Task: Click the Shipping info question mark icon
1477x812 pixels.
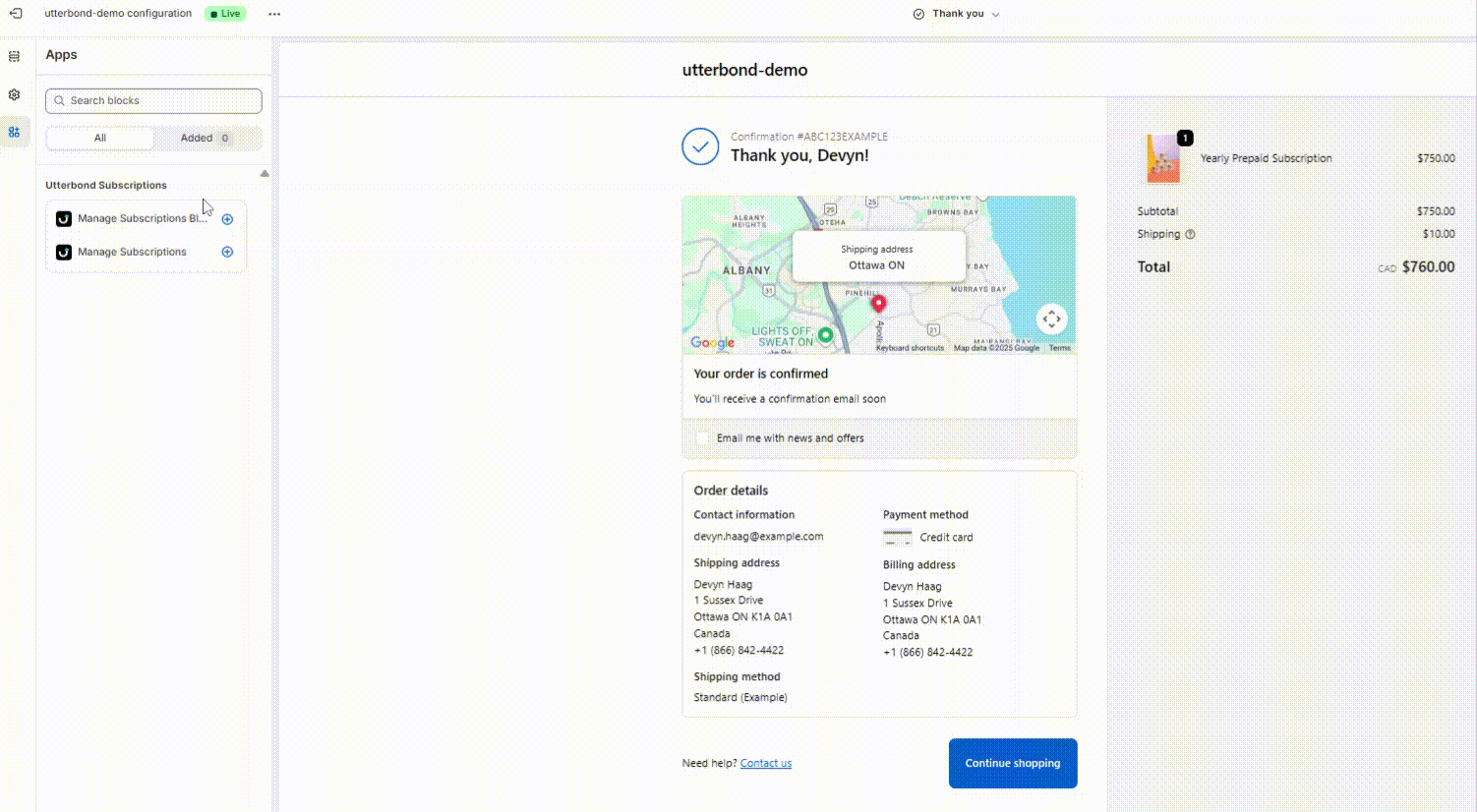Action: pos(1190,234)
